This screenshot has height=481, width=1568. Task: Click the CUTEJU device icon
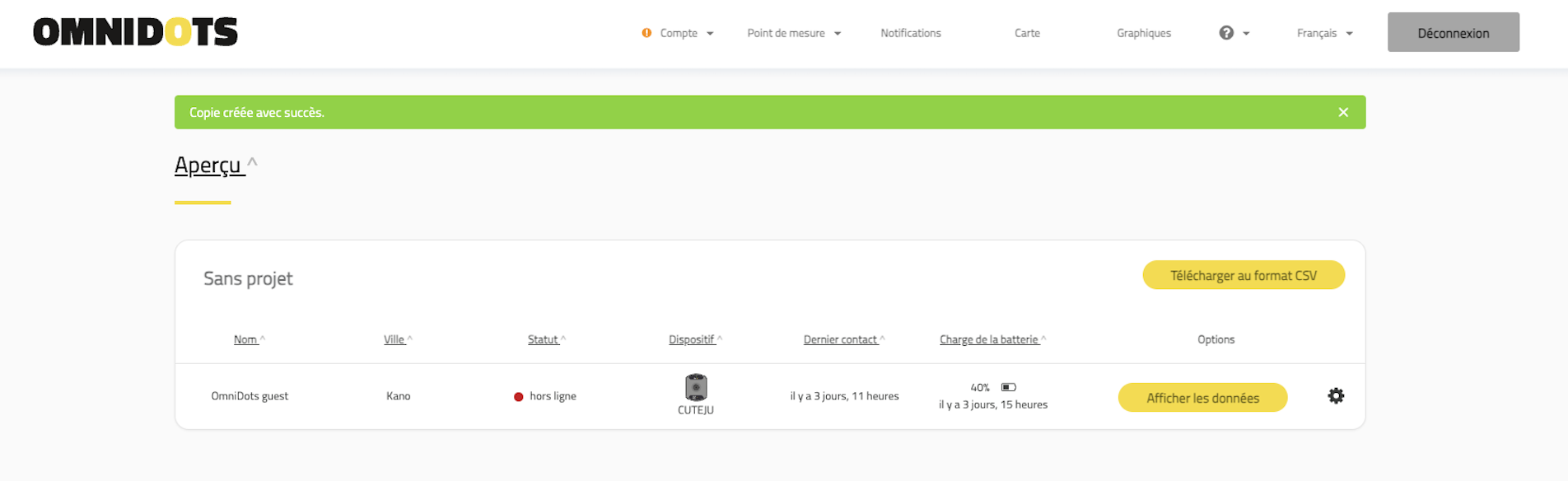coord(696,387)
